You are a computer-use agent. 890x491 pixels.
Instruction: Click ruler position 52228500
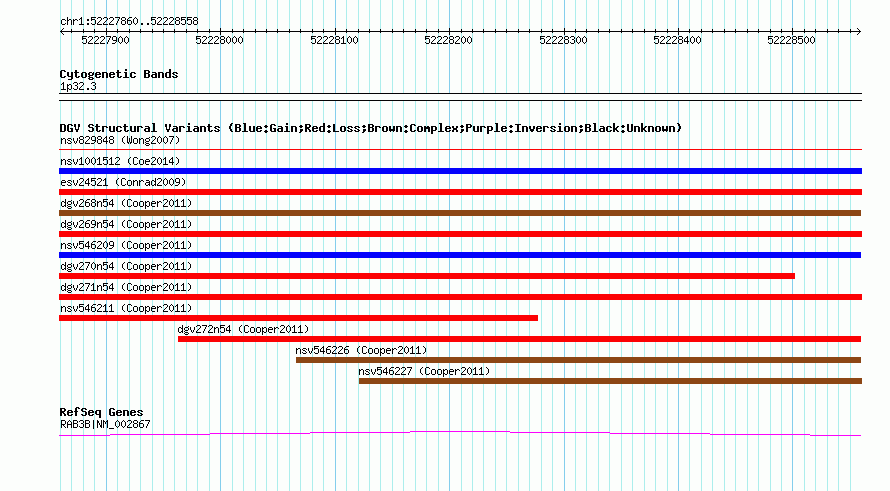791,40
